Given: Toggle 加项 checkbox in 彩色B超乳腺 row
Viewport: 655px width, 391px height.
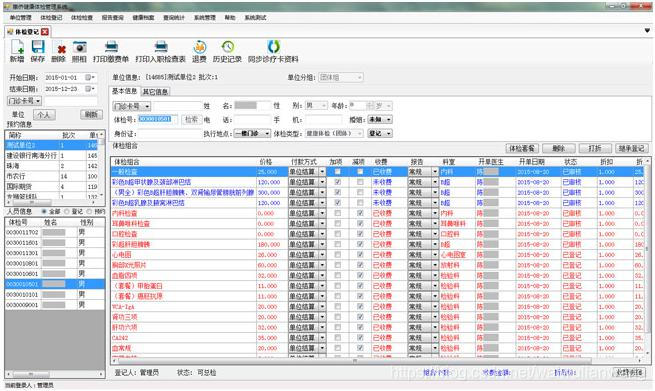Looking at the screenshot, I should click(338, 203).
